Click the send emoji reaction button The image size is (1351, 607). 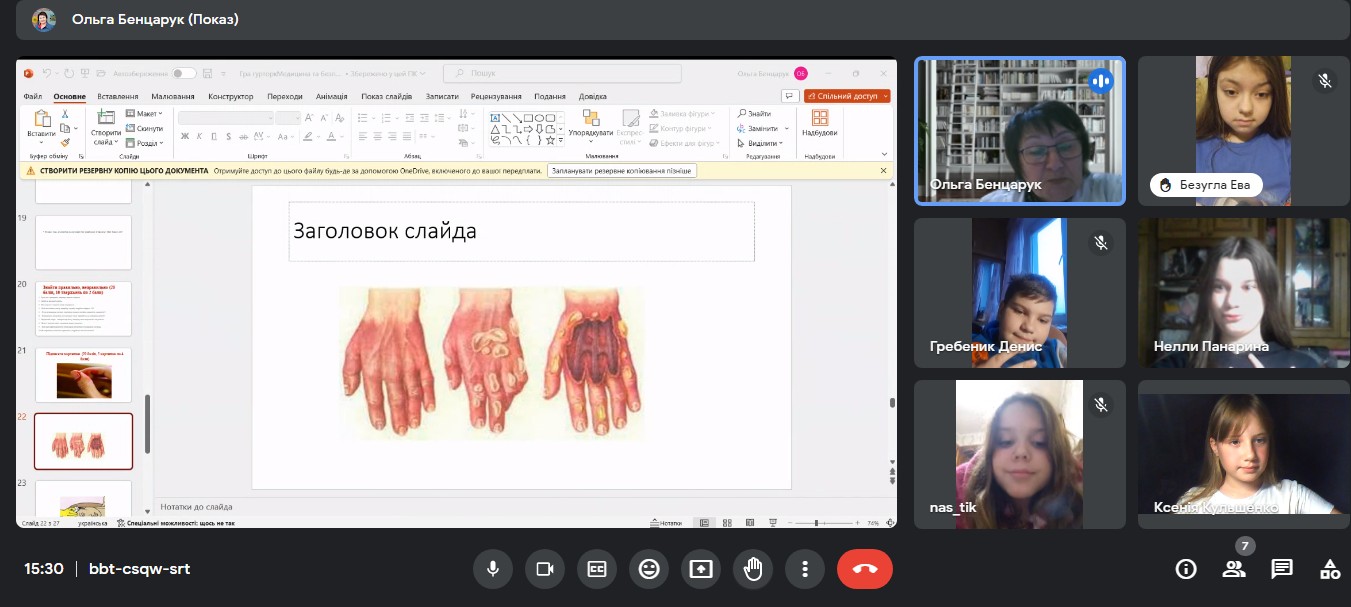point(649,569)
